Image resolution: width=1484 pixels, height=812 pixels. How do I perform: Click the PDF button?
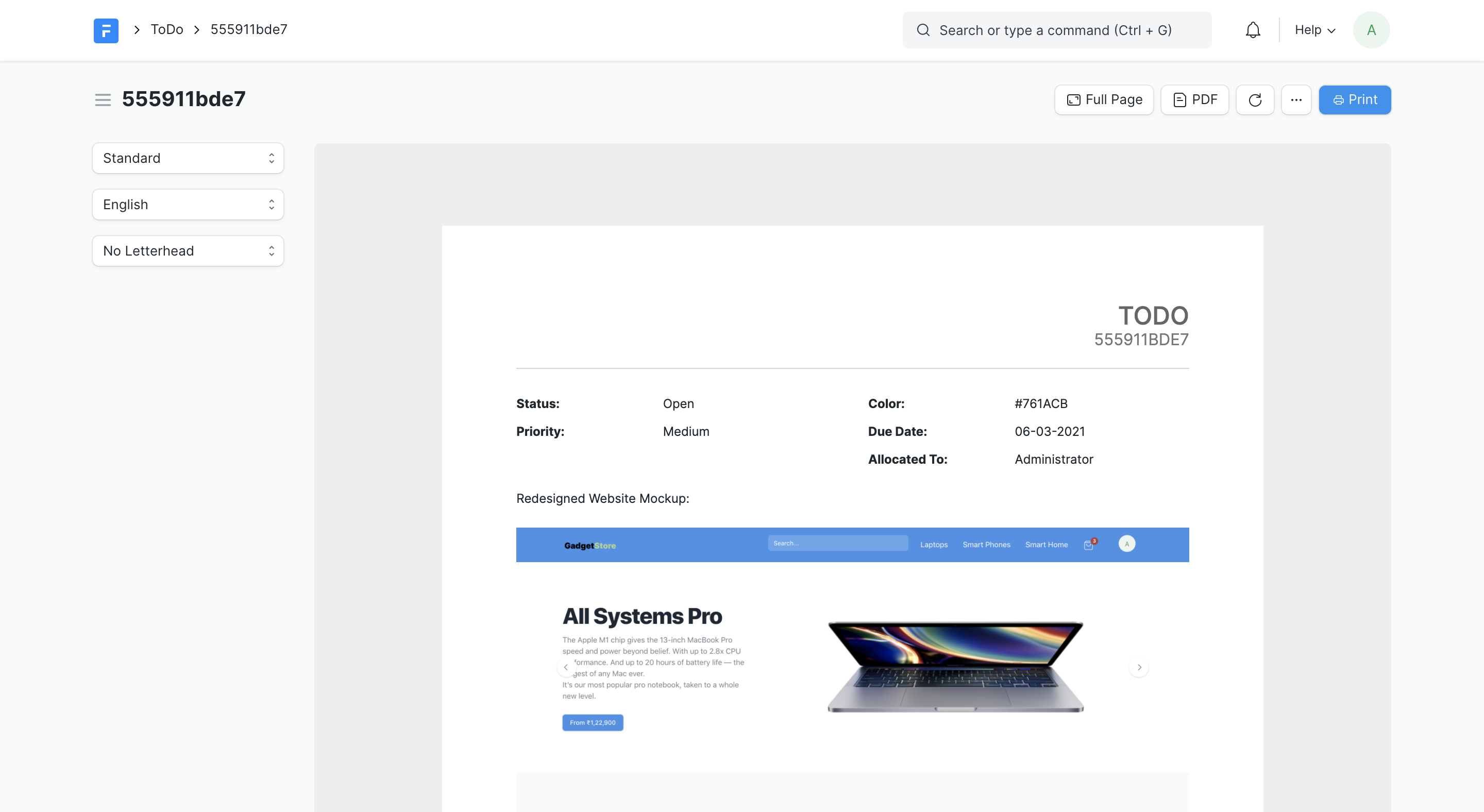1194,100
